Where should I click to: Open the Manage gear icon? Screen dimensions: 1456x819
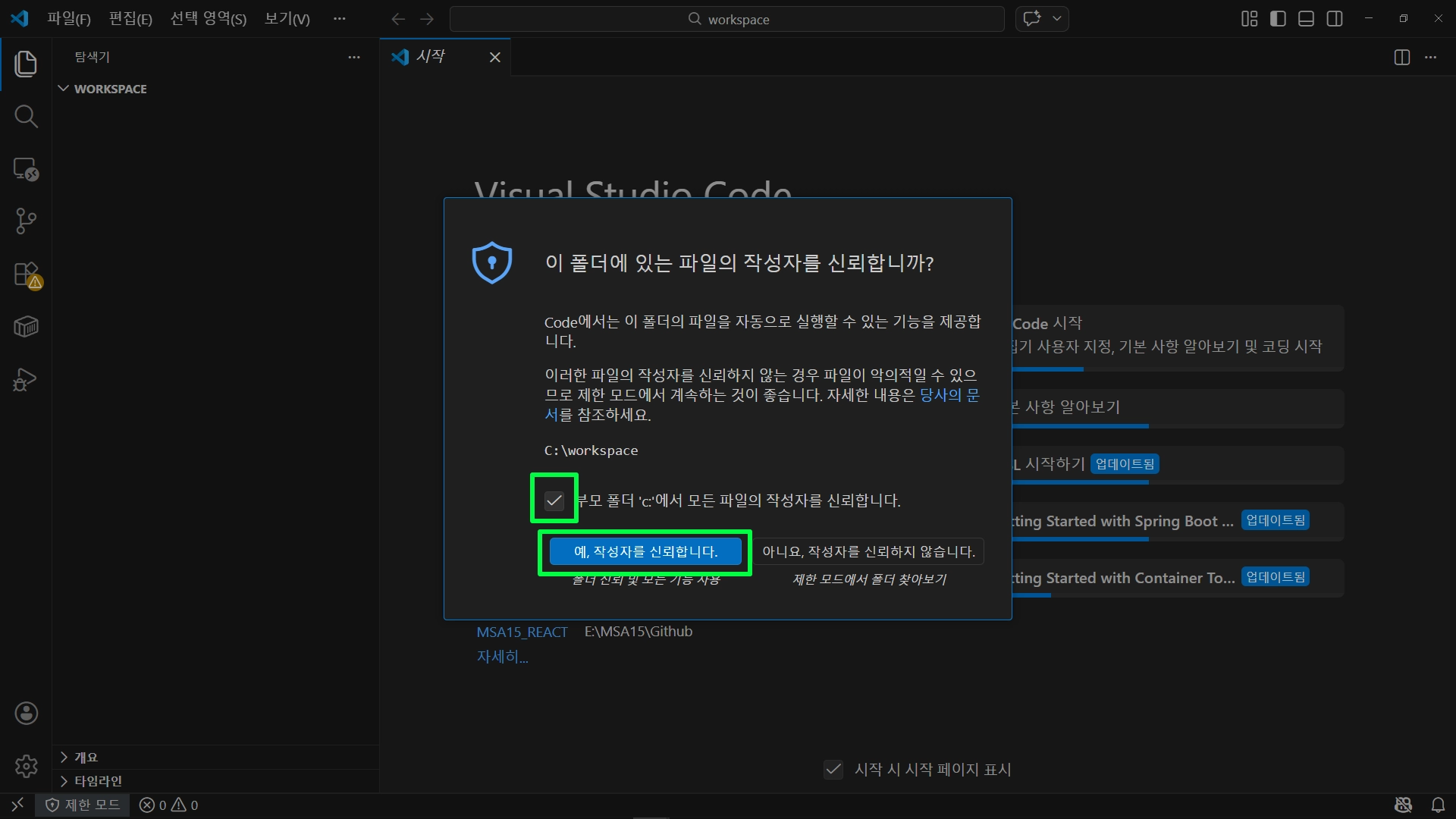(x=26, y=766)
